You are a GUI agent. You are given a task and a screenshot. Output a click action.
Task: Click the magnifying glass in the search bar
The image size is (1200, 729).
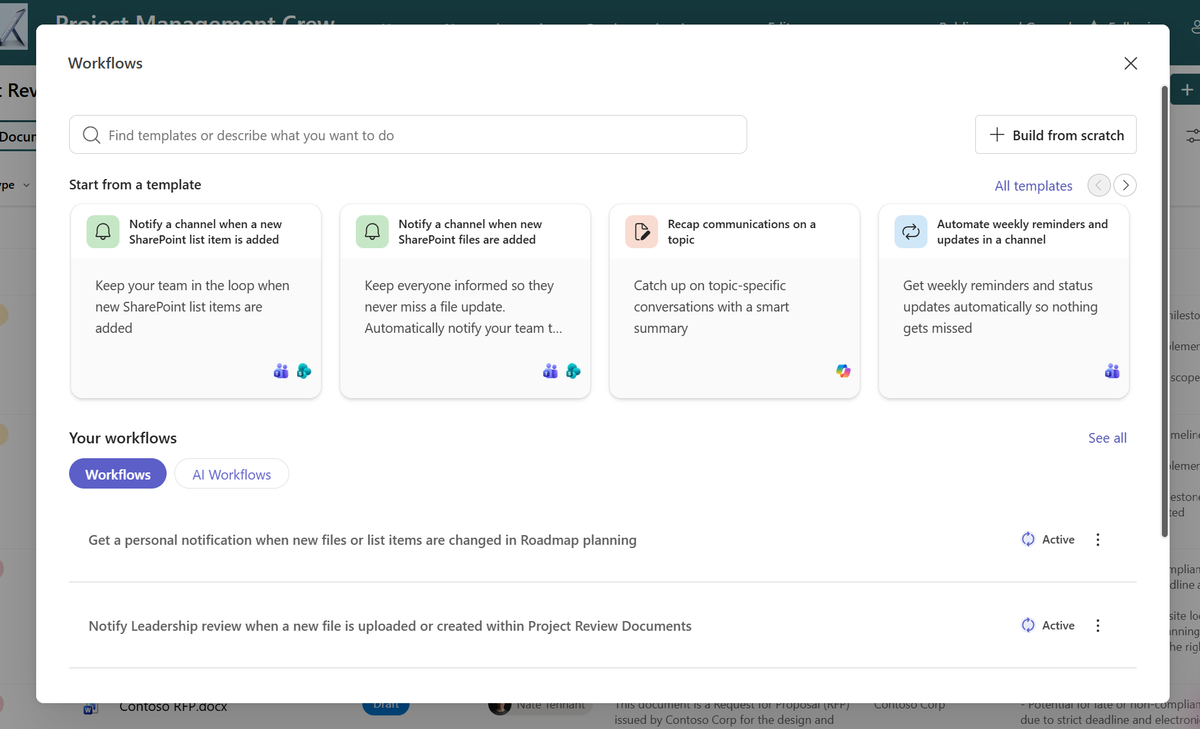pyautogui.click(x=90, y=134)
